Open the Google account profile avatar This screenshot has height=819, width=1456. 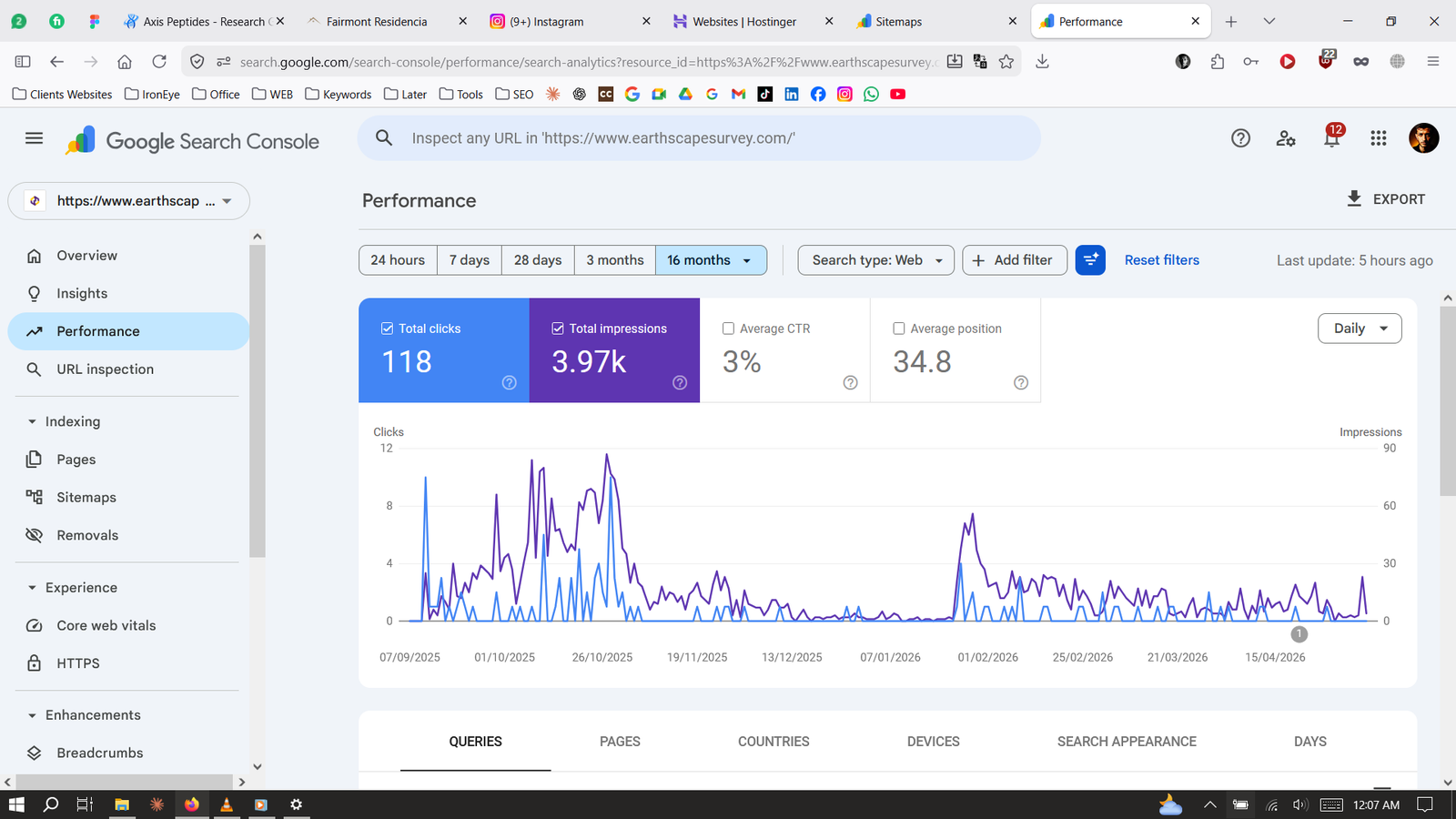(x=1424, y=138)
